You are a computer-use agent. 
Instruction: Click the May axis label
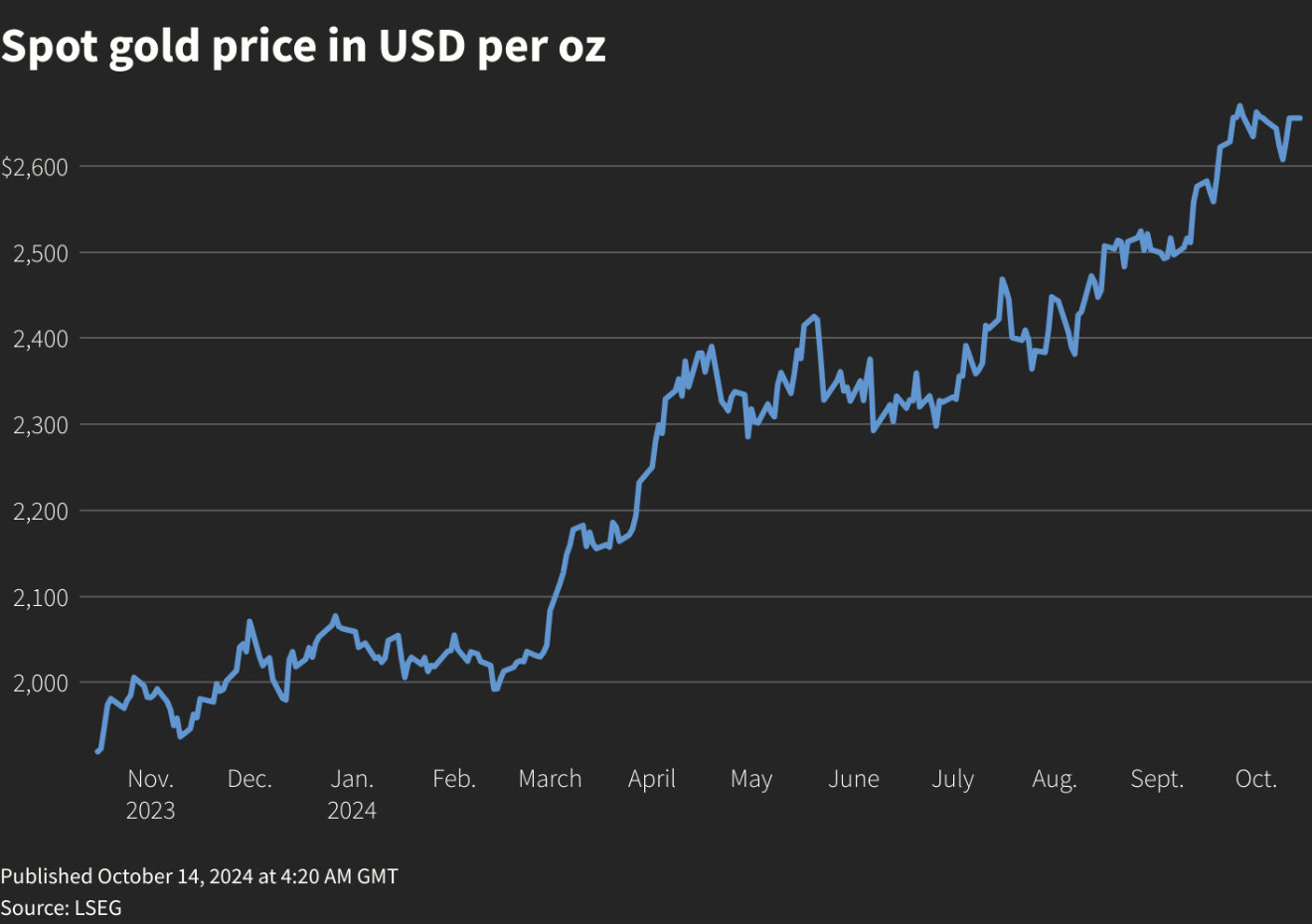tap(751, 780)
